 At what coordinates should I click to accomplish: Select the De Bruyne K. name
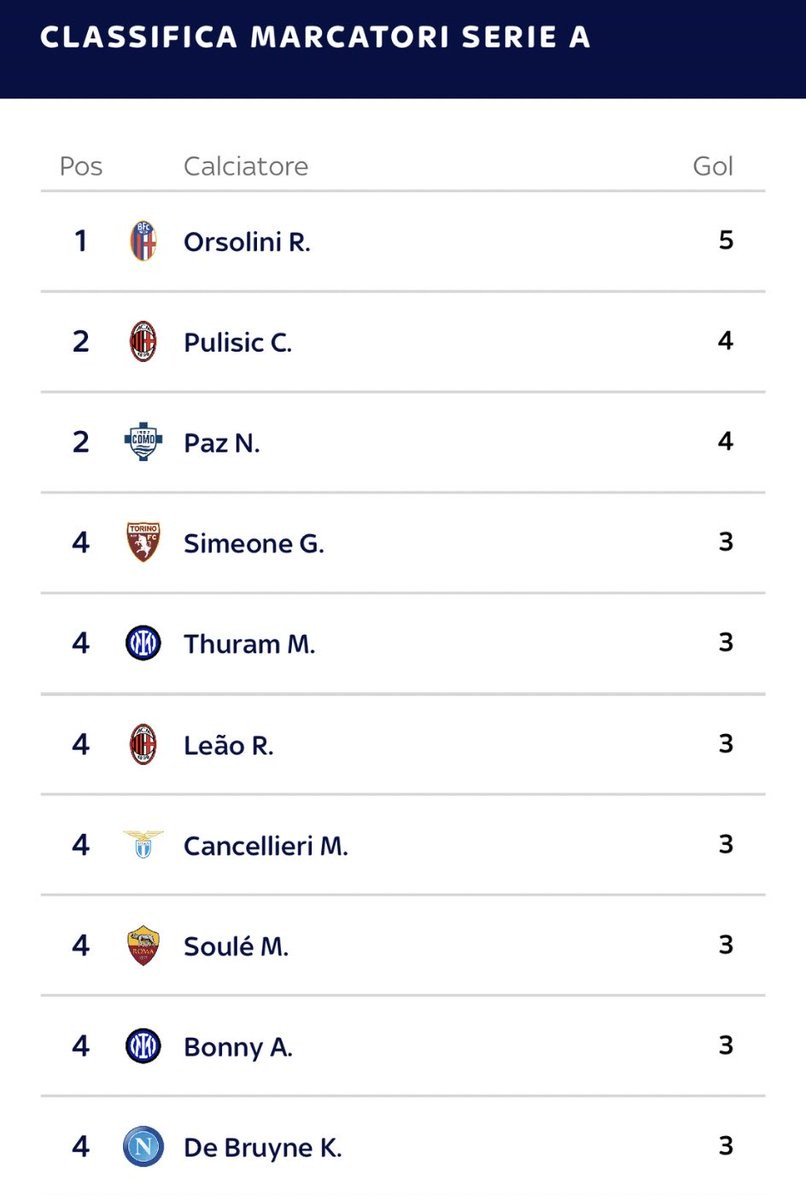263,1148
